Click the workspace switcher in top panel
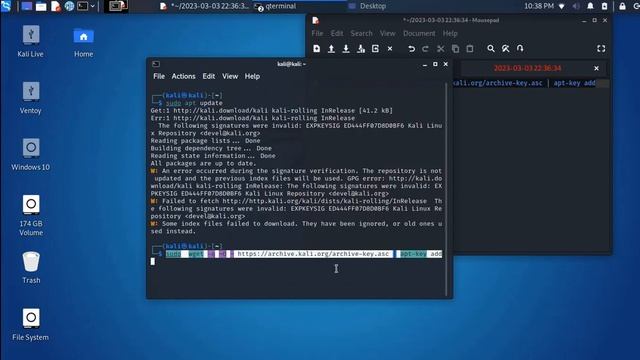This screenshot has width=640, height=360. point(116,6)
